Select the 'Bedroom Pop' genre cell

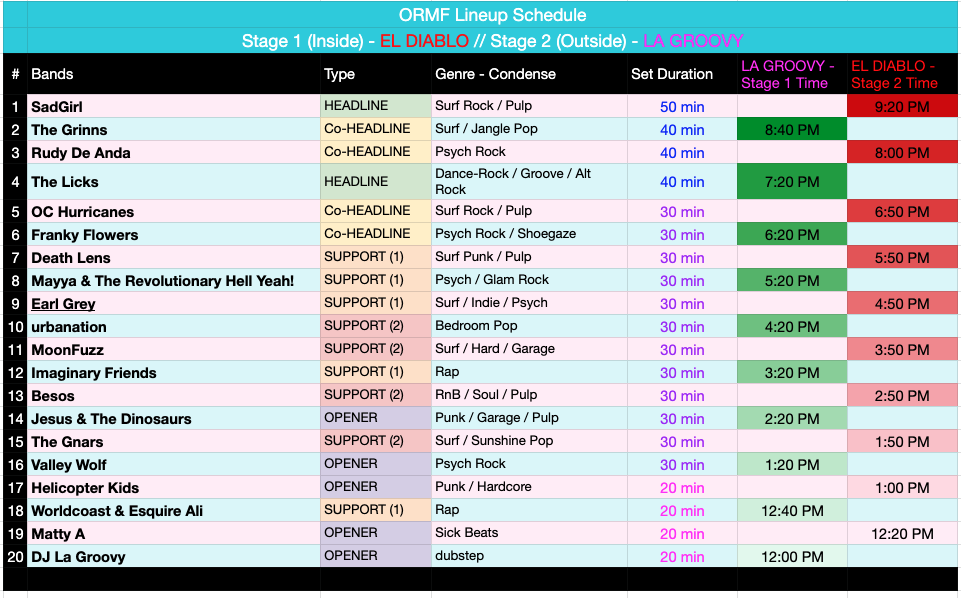coord(529,327)
